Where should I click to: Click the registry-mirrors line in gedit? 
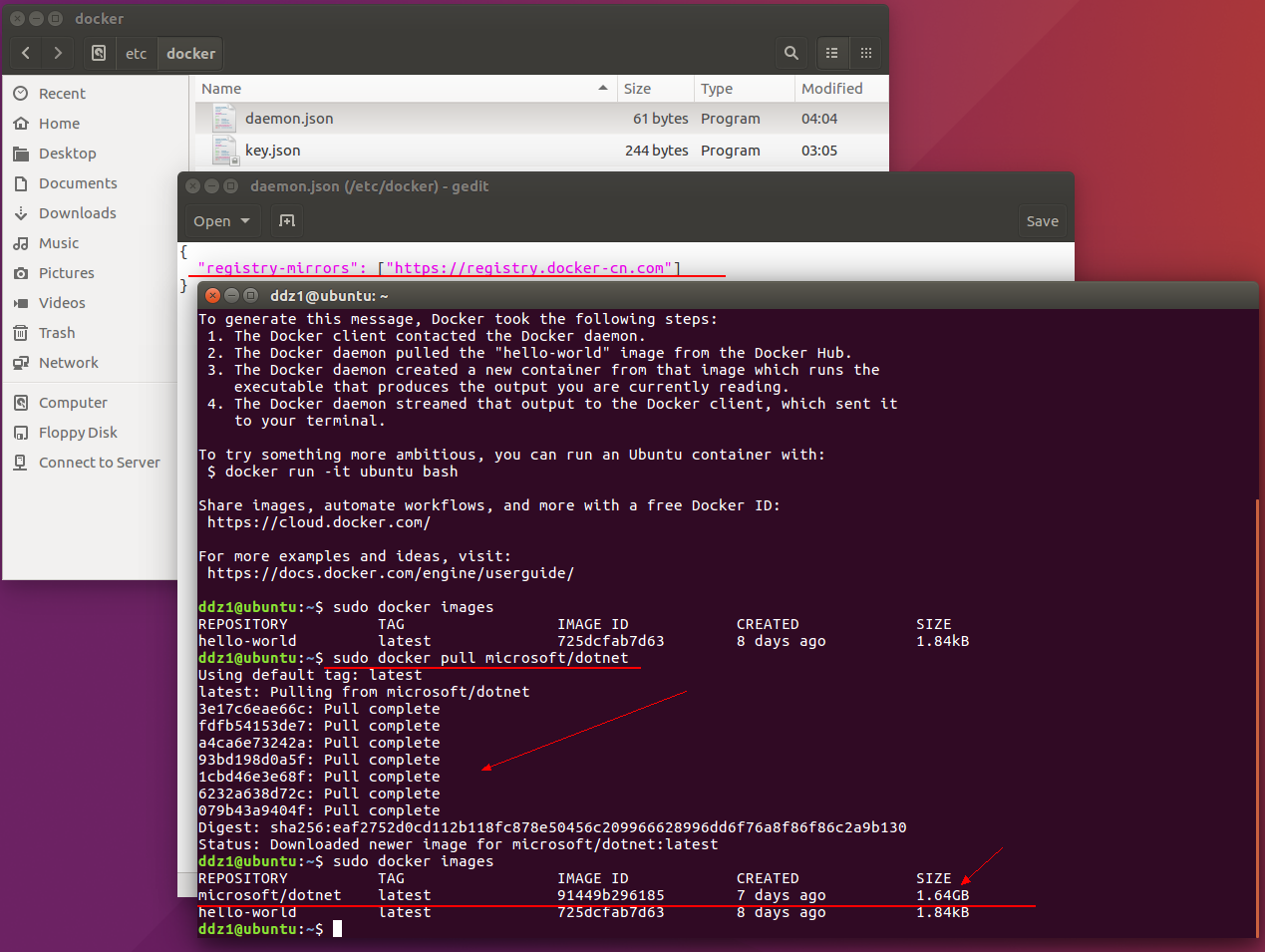[439, 268]
